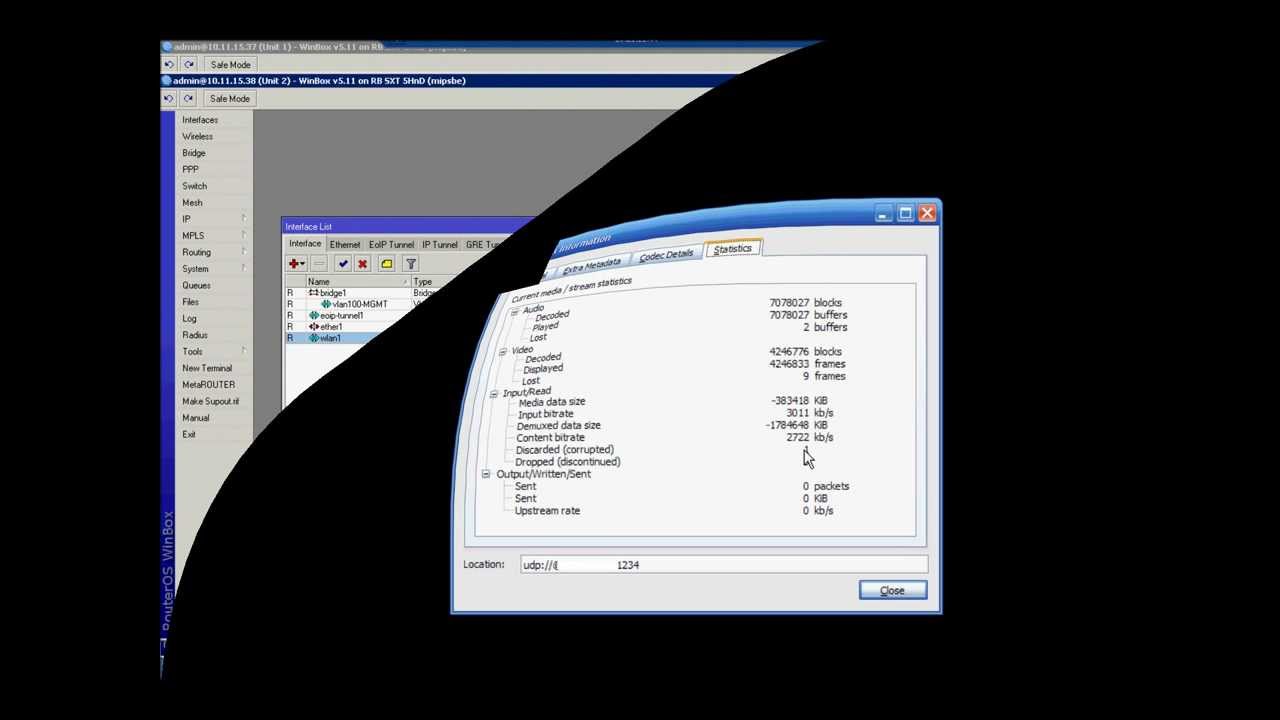Open MetaROUTER from the sidebar
The image size is (1280, 720).
[x=208, y=385]
